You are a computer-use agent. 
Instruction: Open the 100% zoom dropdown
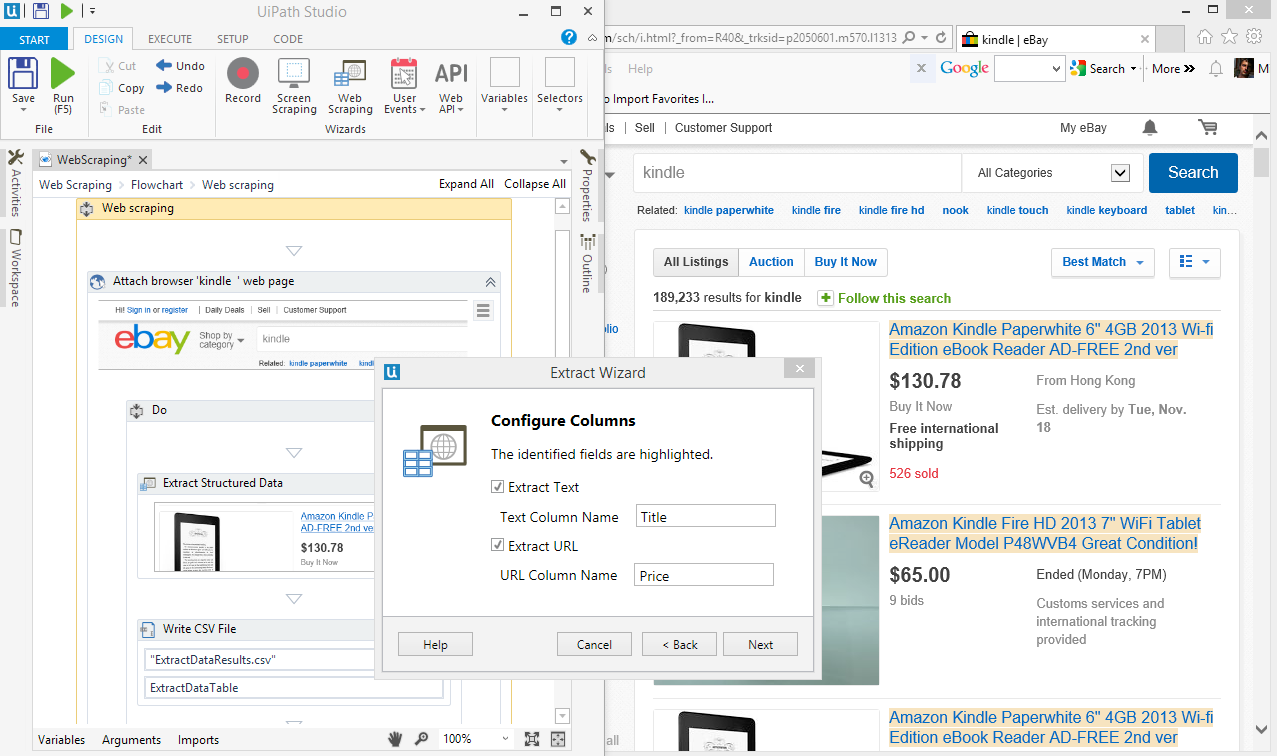click(x=476, y=739)
